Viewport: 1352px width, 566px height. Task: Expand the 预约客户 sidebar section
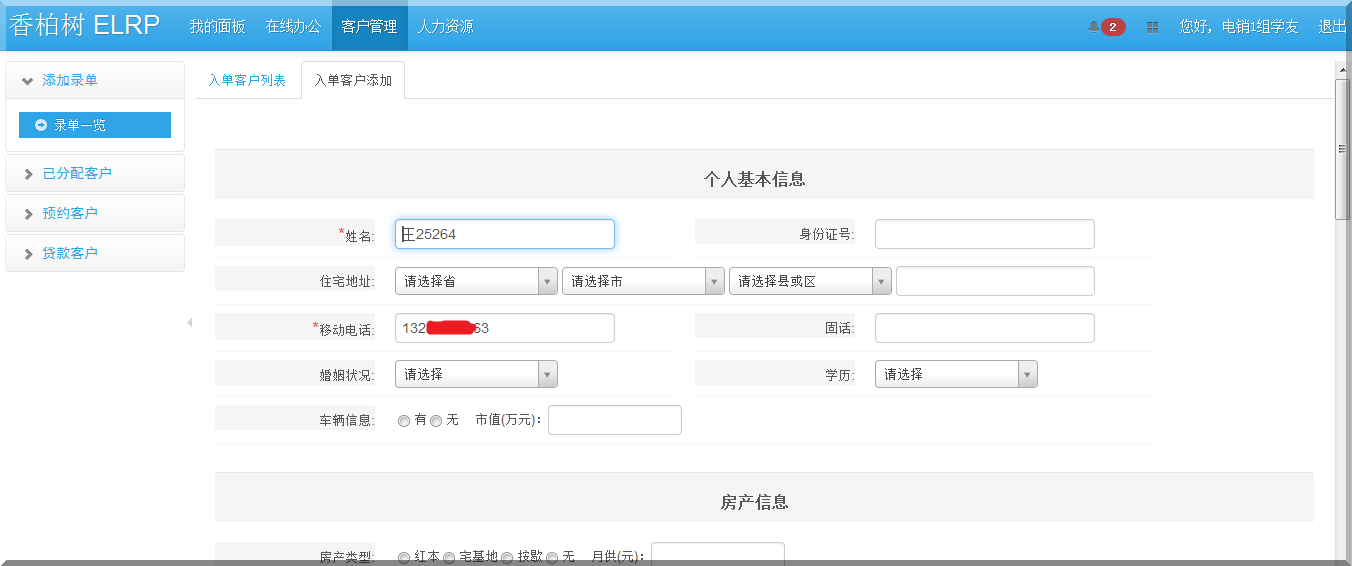pyautogui.click(x=95, y=213)
